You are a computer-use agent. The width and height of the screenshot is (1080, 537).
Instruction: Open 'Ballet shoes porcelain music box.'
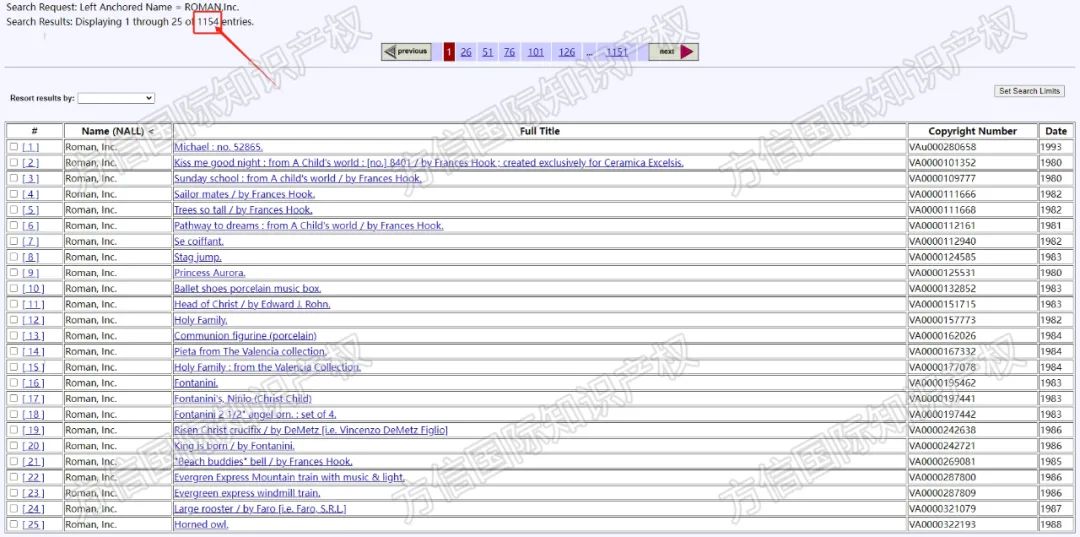(247, 288)
